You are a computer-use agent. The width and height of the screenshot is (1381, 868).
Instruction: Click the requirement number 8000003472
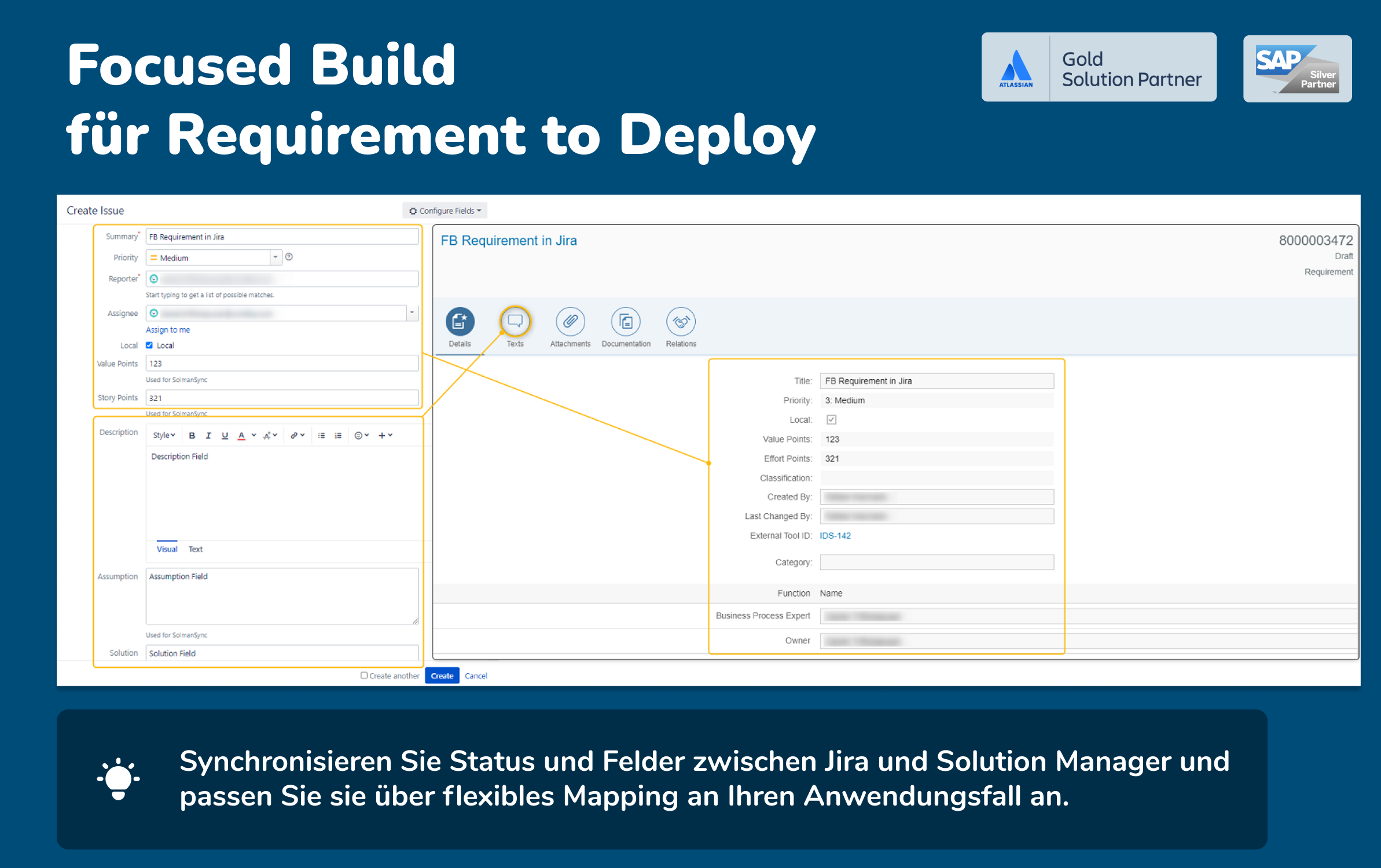pos(1316,240)
